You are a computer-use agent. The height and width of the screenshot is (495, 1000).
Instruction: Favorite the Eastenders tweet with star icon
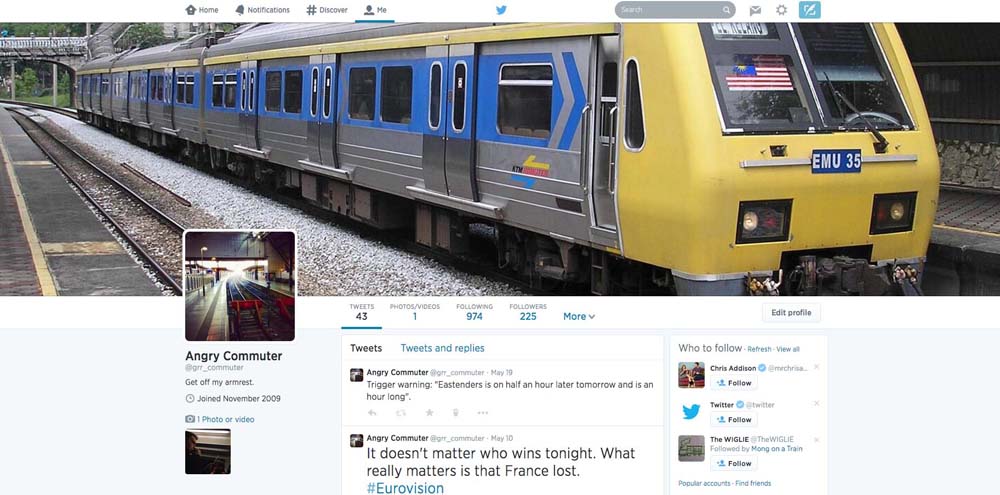[x=429, y=413]
